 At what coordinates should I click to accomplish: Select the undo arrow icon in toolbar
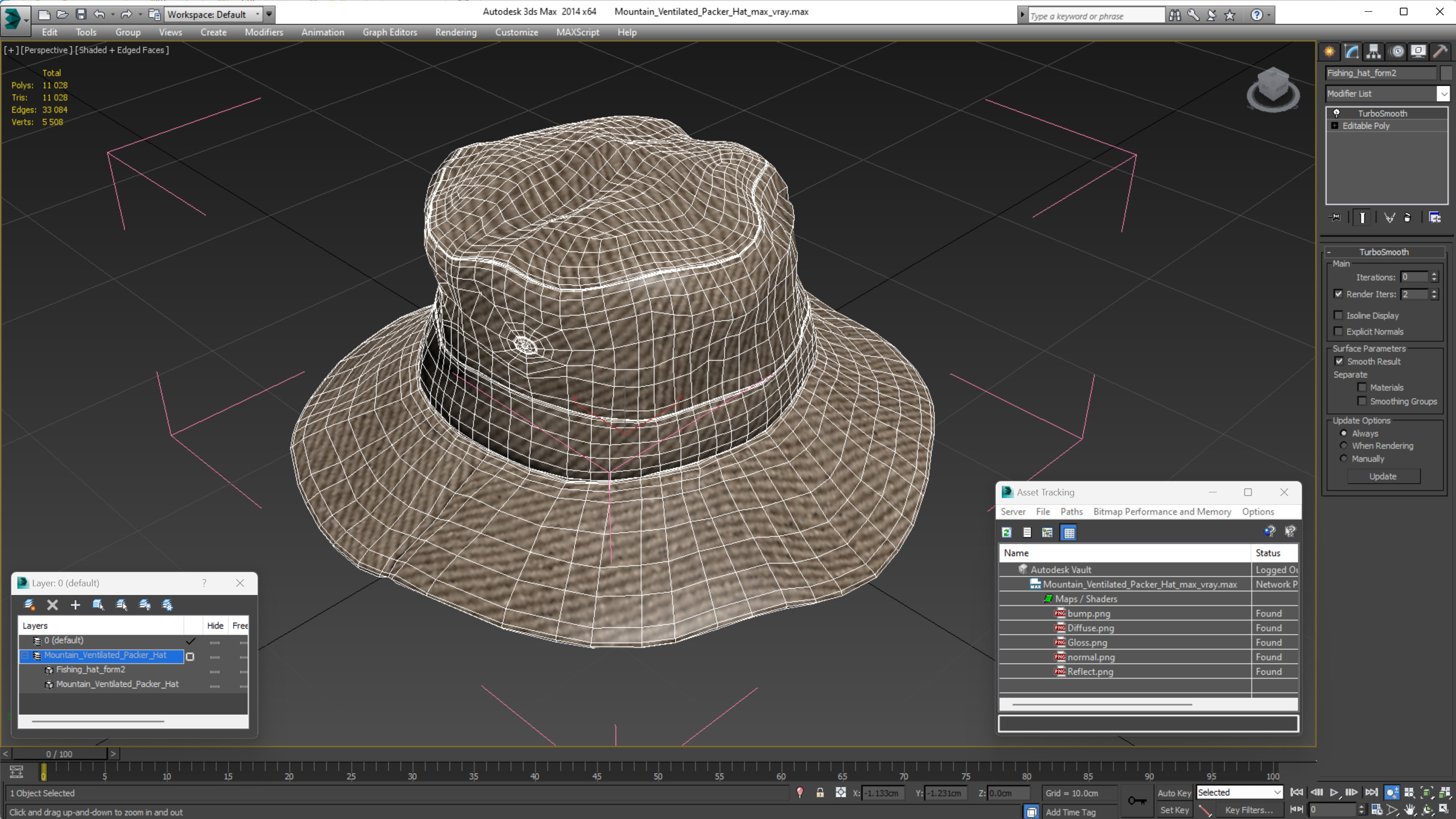(100, 14)
